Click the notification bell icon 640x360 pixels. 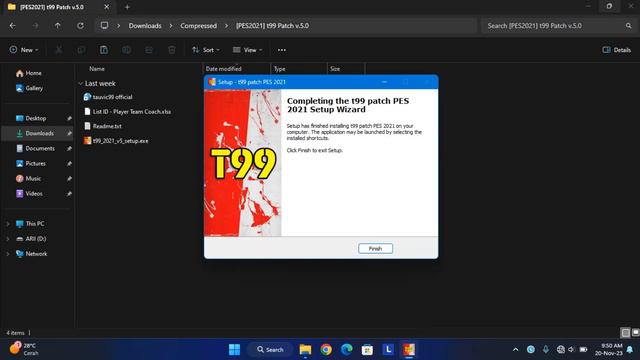coord(630,349)
